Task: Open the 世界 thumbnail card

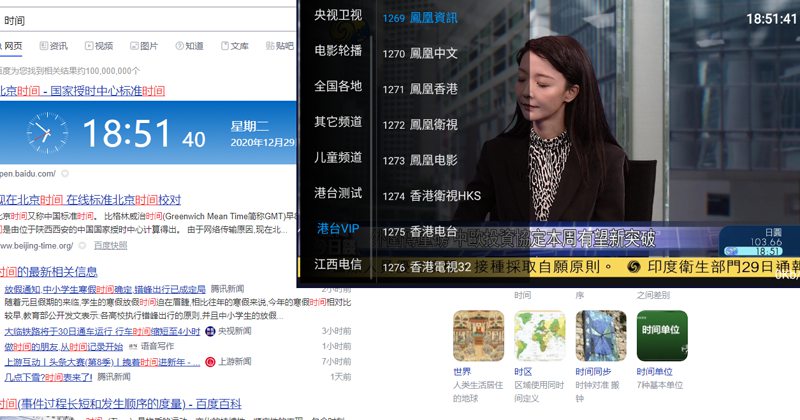Action: pyautogui.click(x=476, y=335)
